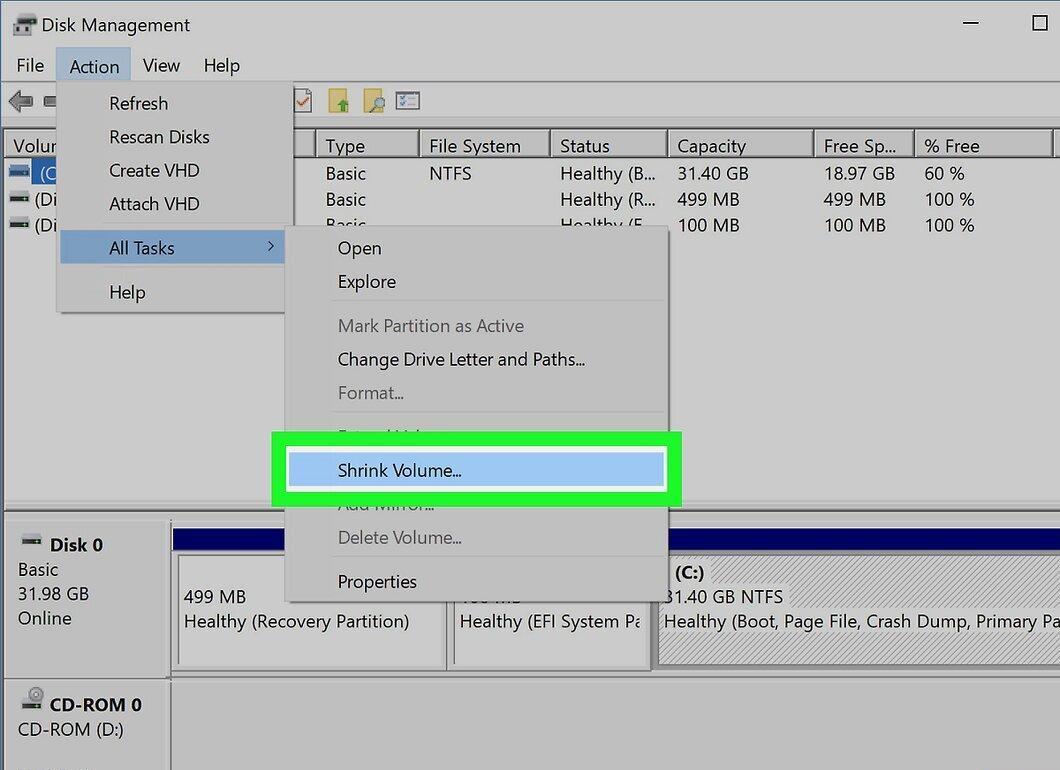This screenshot has height=770, width=1060.
Task: Open the Help menu in menu bar
Action: [222, 66]
